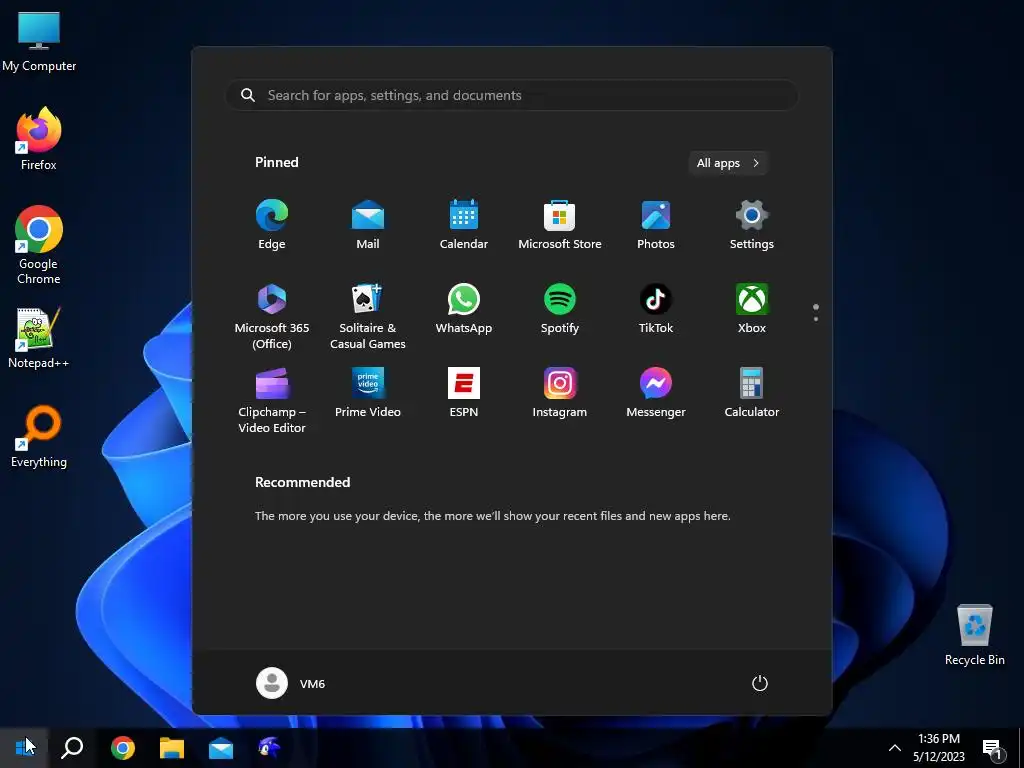Launch the Photos app
Viewport: 1024px width, 768px height.
click(x=656, y=224)
